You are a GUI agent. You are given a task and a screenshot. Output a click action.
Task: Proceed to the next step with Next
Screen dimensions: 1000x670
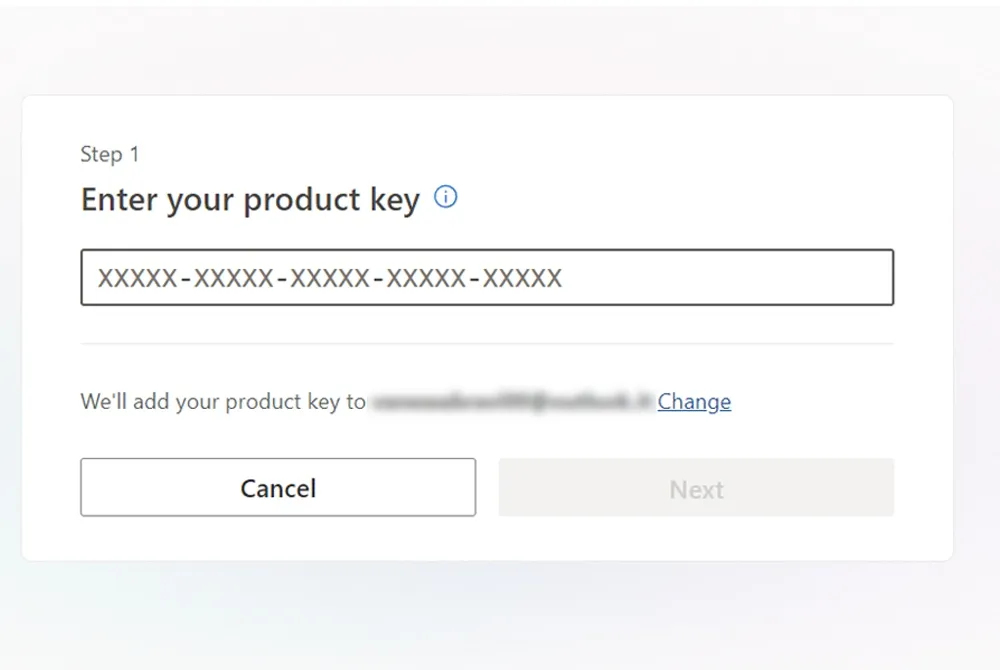pyautogui.click(x=696, y=488)
